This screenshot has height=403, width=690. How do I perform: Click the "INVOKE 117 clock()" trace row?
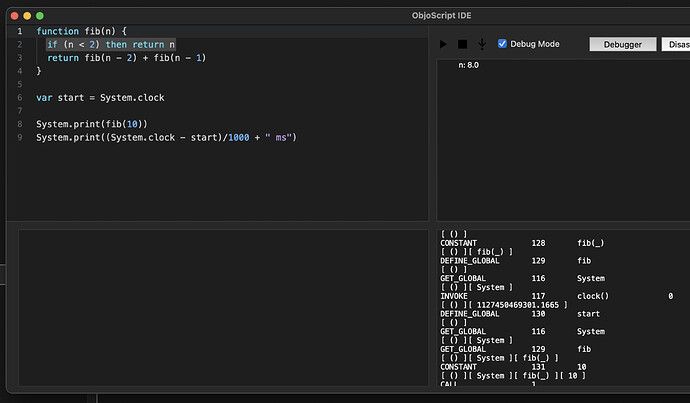[557, 296]
